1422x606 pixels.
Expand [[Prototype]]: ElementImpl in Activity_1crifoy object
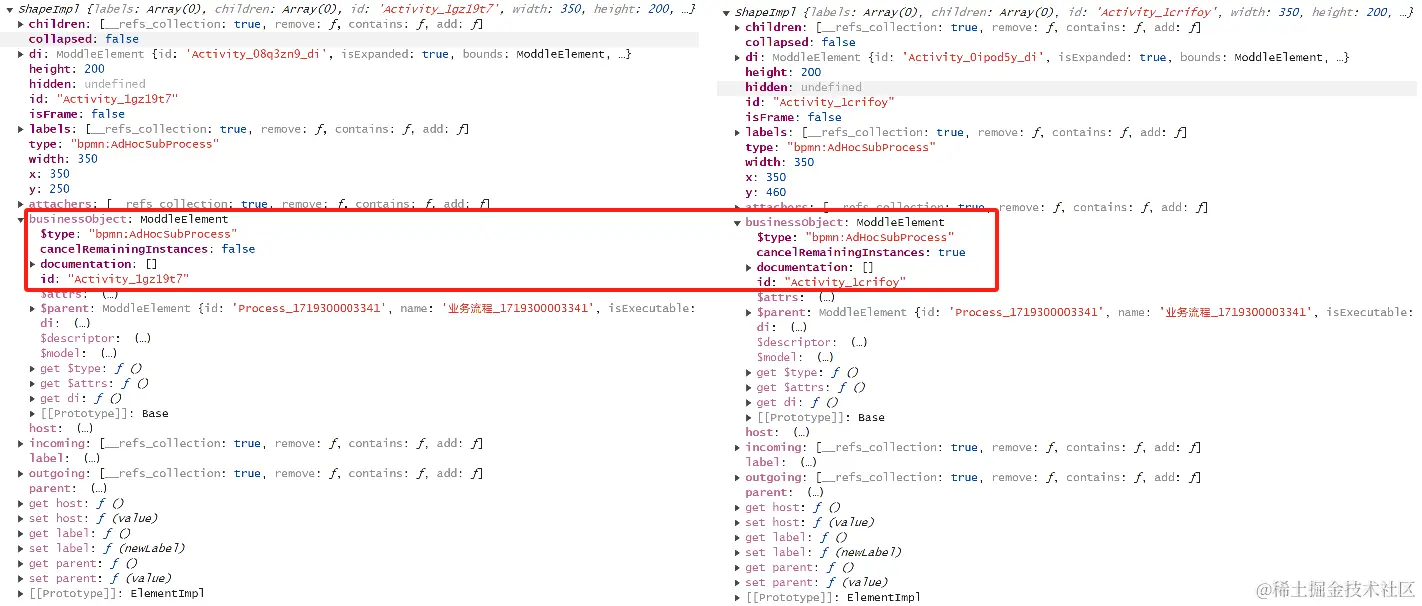pos(738,598)
